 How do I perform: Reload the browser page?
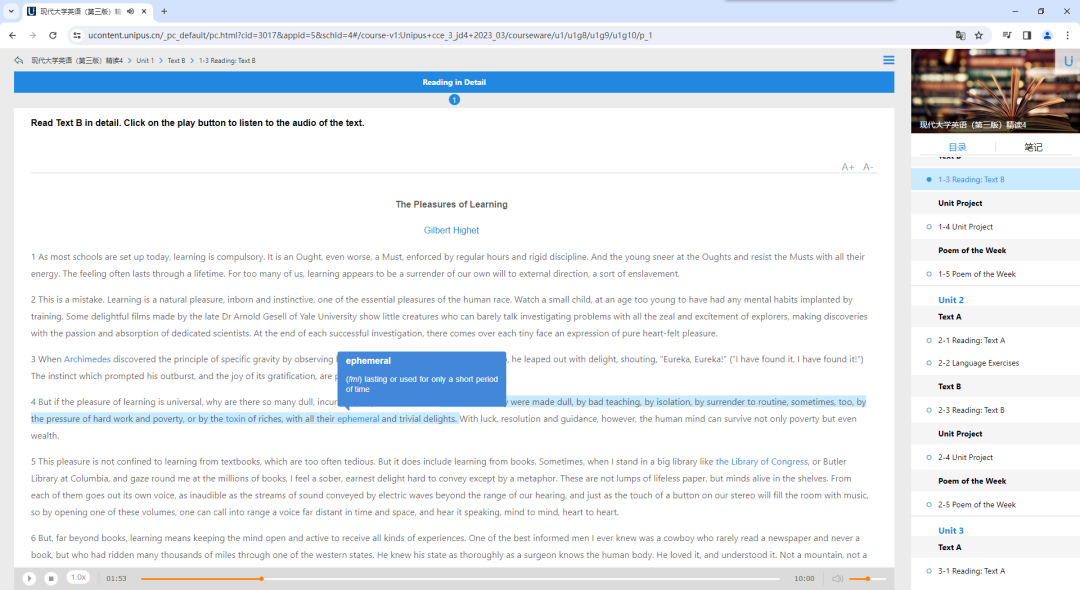53,35
